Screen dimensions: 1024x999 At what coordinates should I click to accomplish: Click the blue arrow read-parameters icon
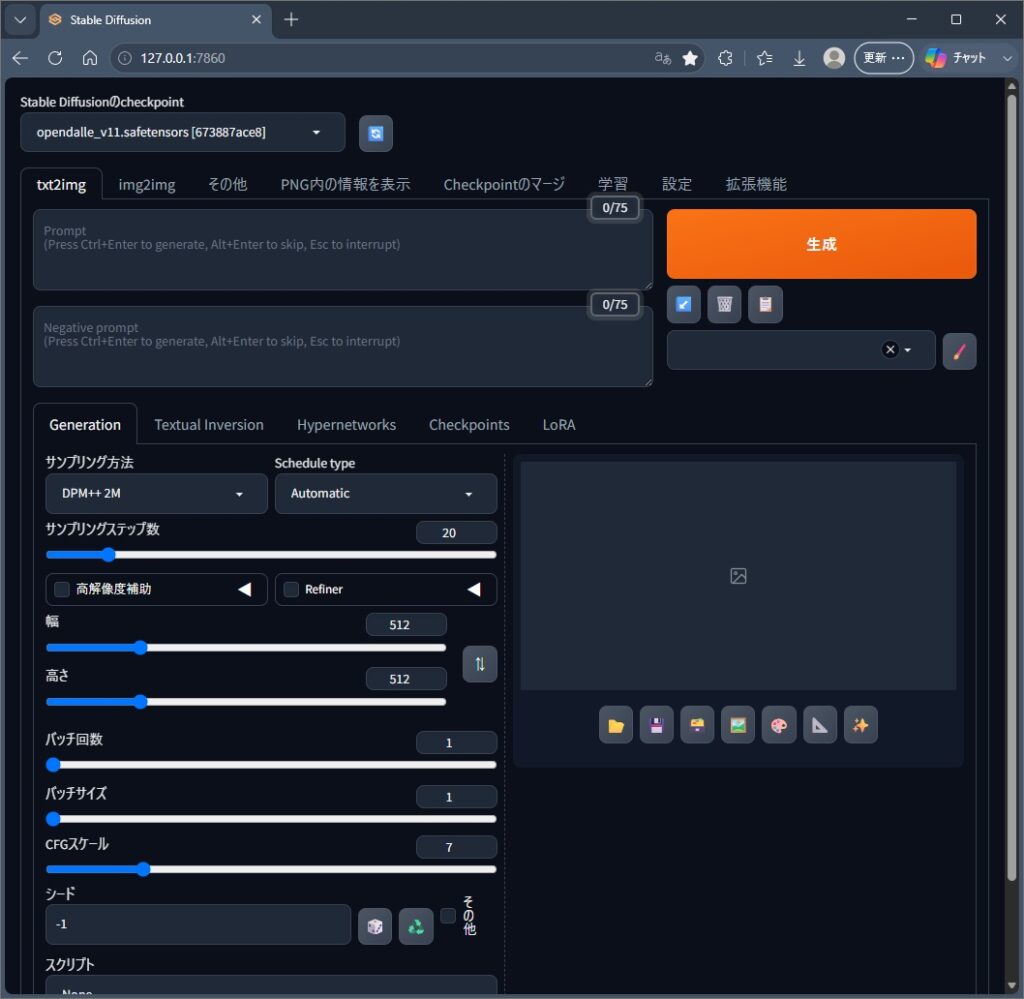click(x=683, y=304)
